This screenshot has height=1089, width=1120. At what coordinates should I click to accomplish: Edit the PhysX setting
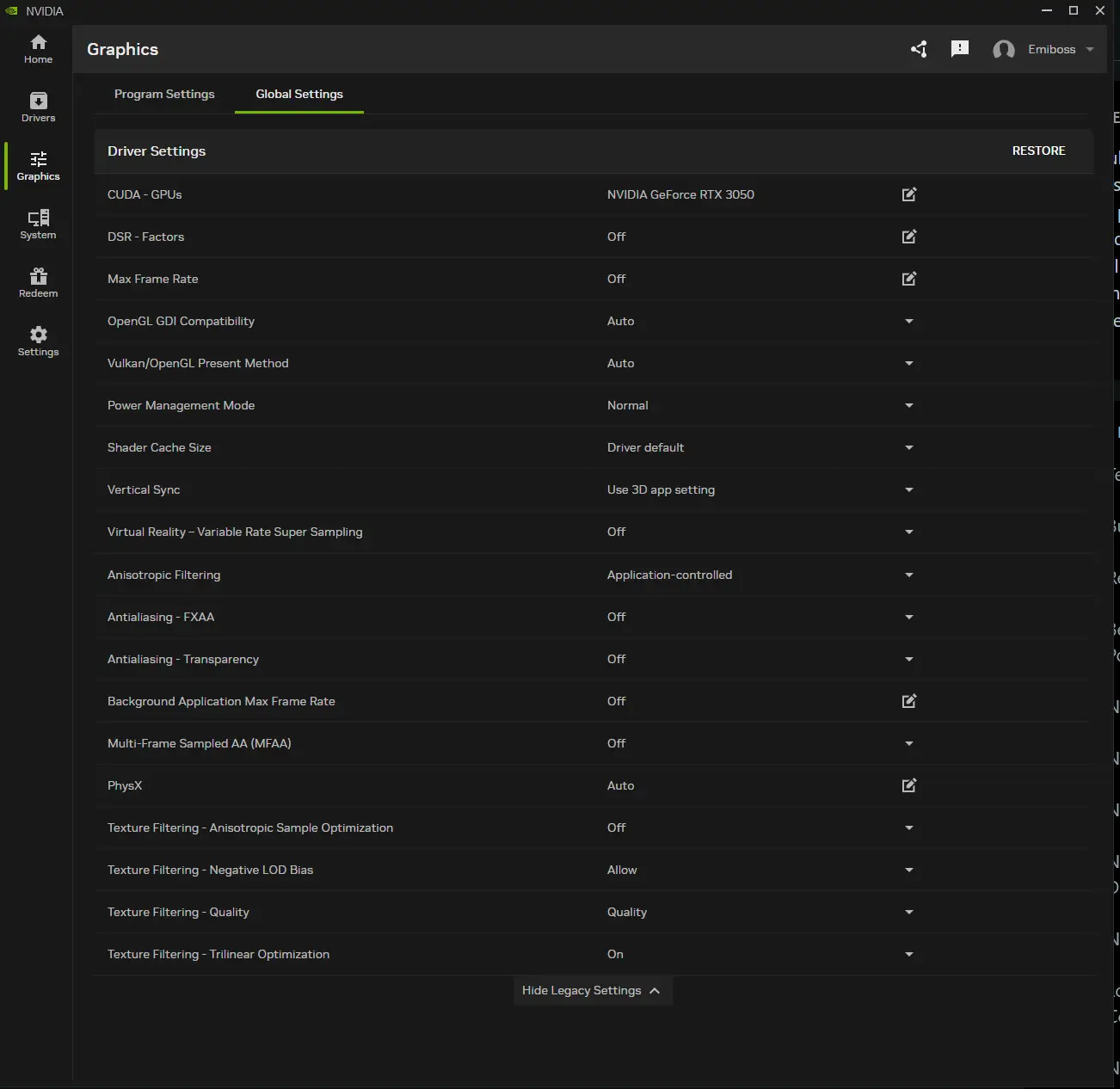909,785
